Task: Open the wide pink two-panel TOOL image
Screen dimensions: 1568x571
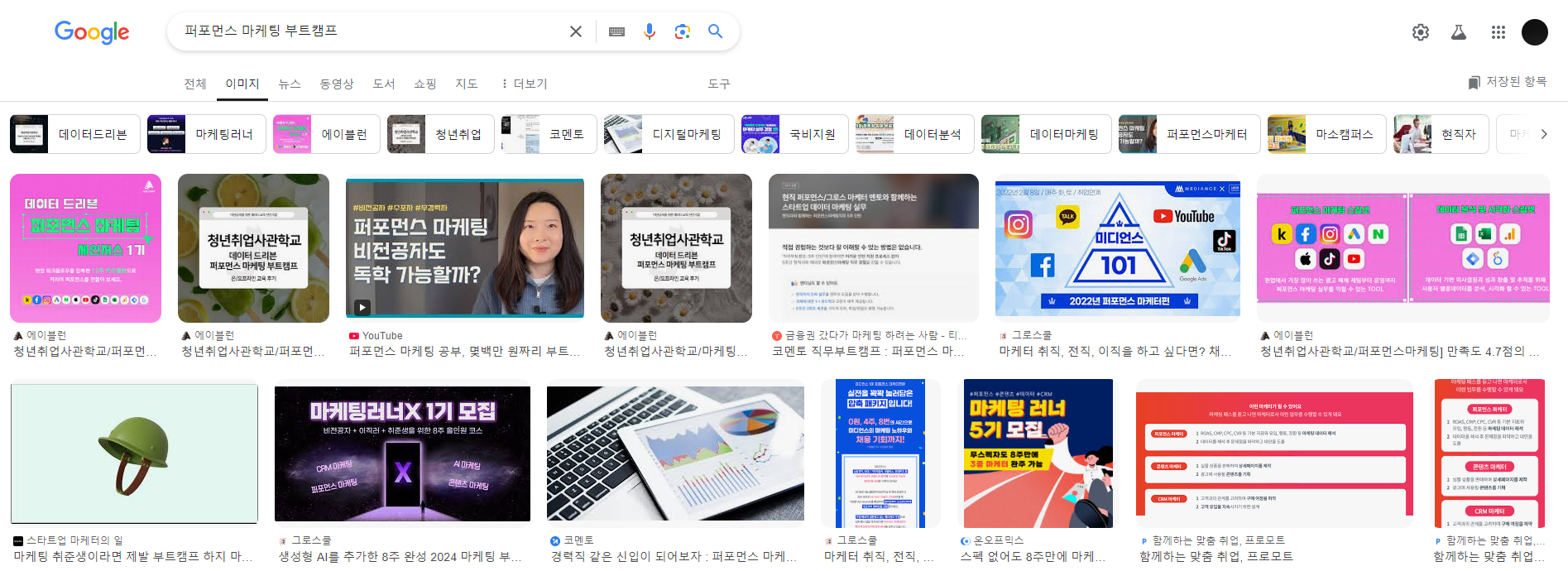Action: click(1403, 248)
